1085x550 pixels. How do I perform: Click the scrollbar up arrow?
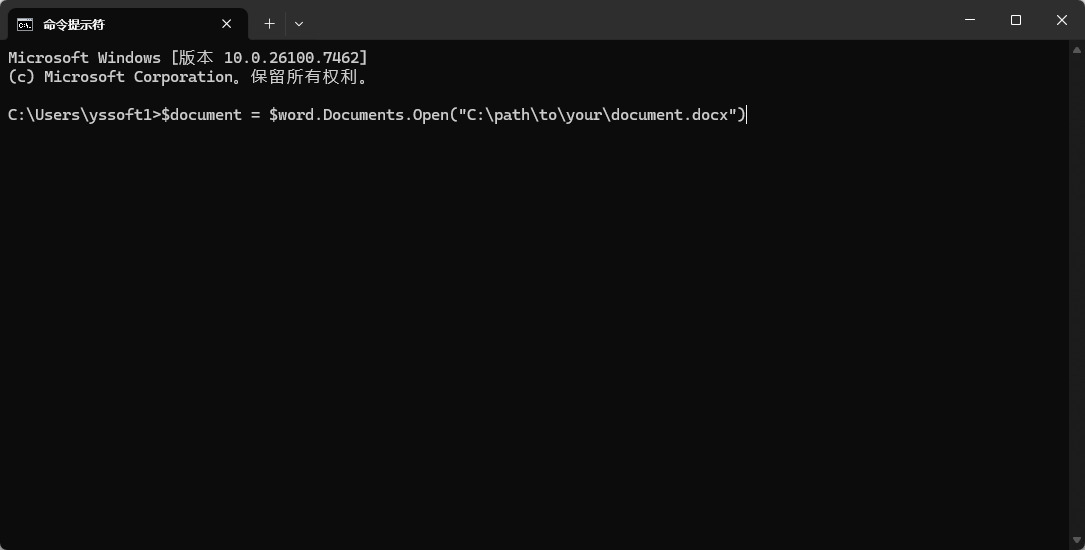(x=1077, y=50)
